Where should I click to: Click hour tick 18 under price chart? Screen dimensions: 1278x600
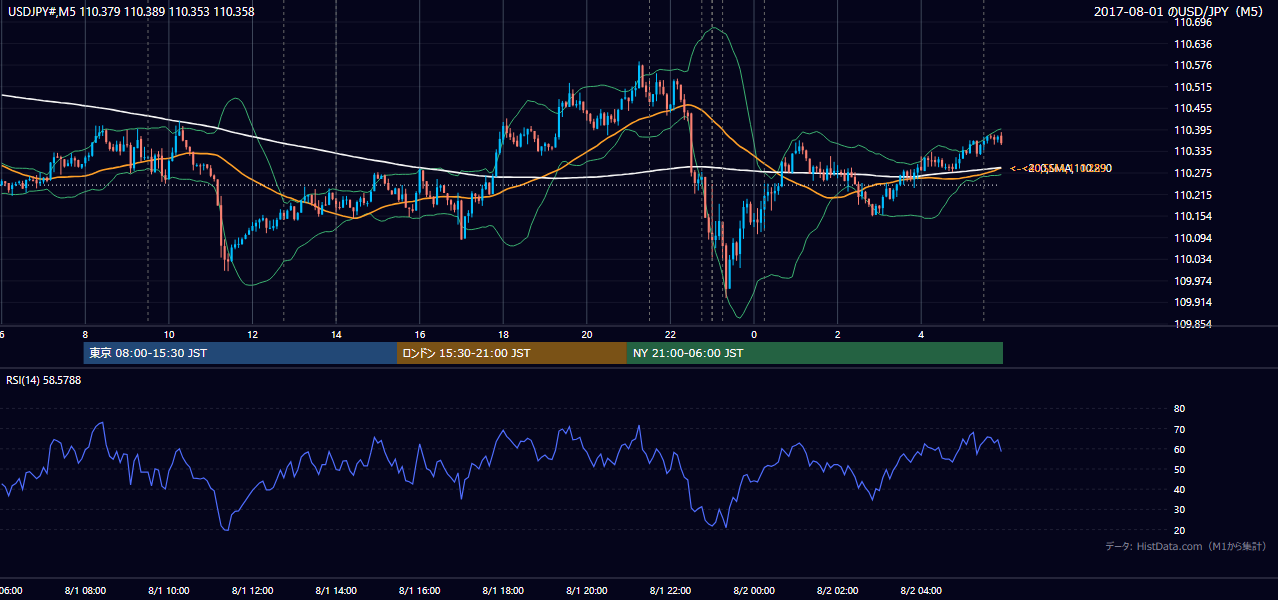click(503, 335)
